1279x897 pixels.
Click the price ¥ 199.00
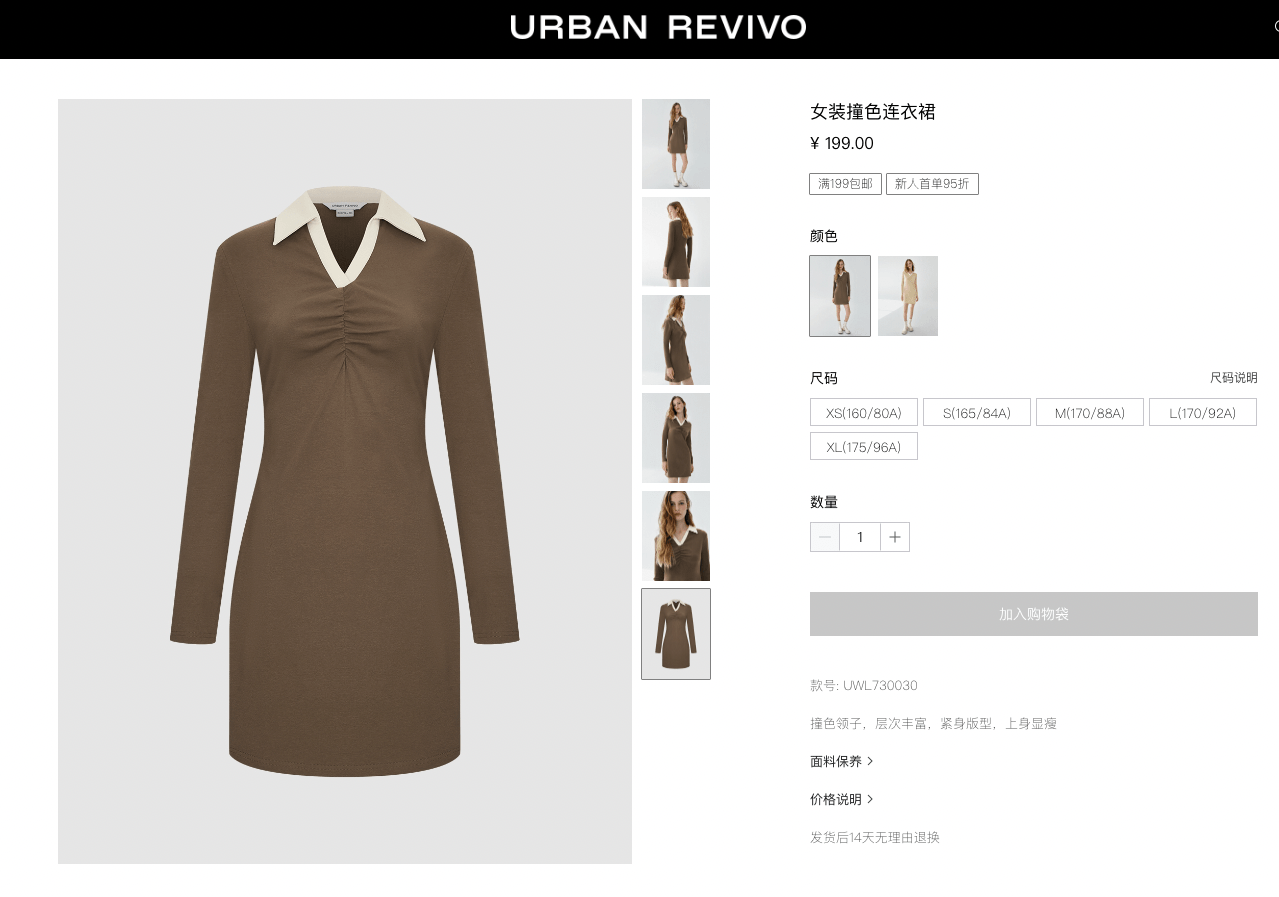coord(842,143)
